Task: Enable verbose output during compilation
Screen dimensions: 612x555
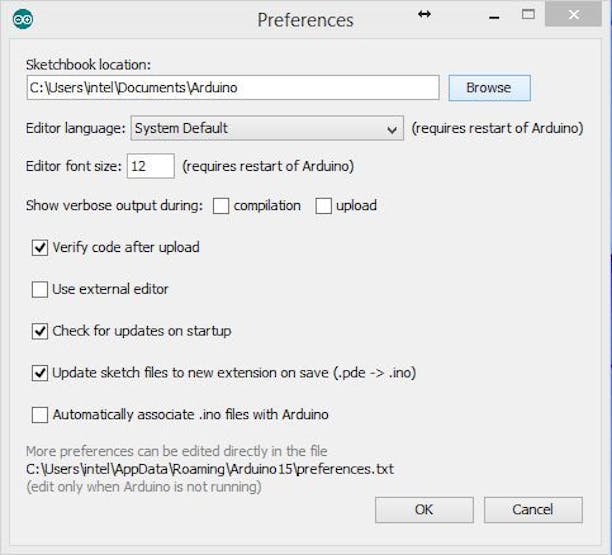Action: tap(221, 206)
